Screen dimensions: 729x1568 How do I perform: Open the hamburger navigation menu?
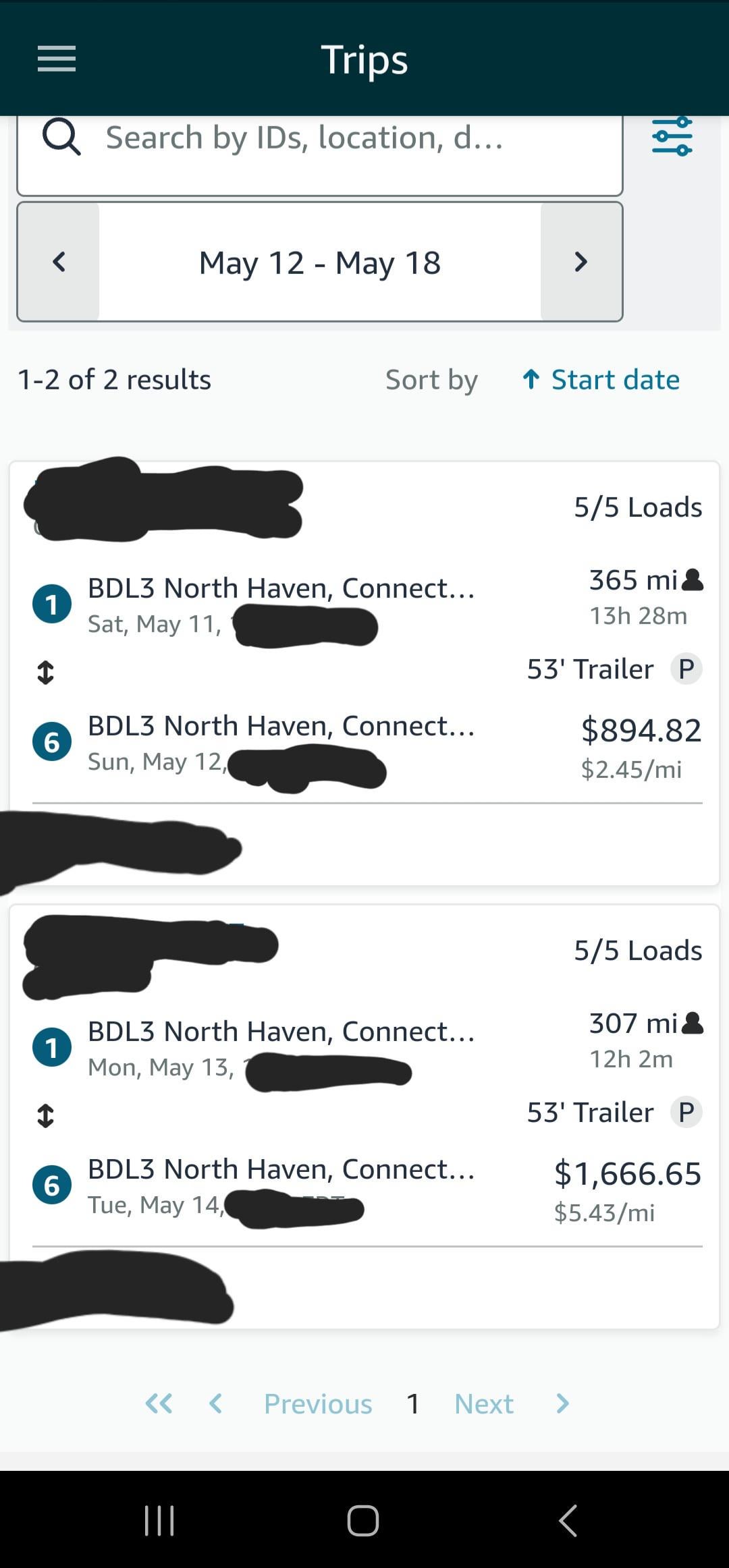pyautogui.click(x=57, y=59)
